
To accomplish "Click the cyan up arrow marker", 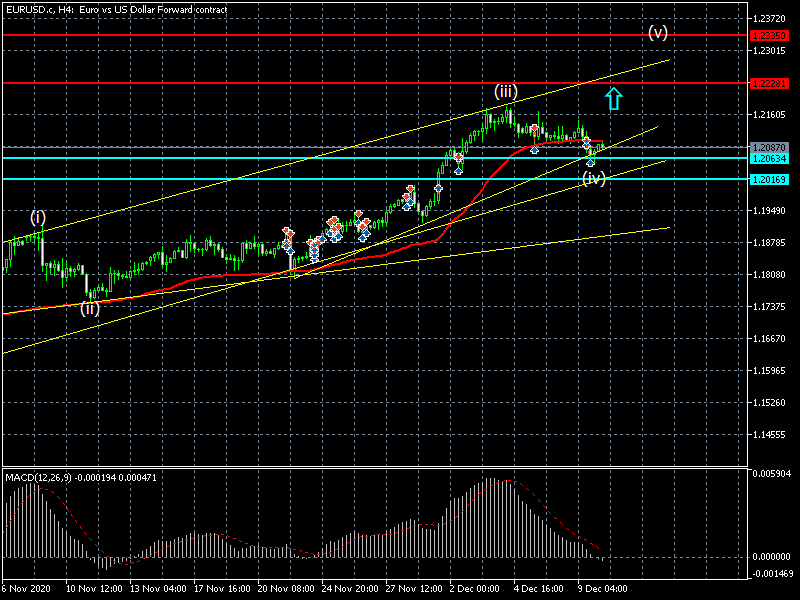I will point(614,97).
